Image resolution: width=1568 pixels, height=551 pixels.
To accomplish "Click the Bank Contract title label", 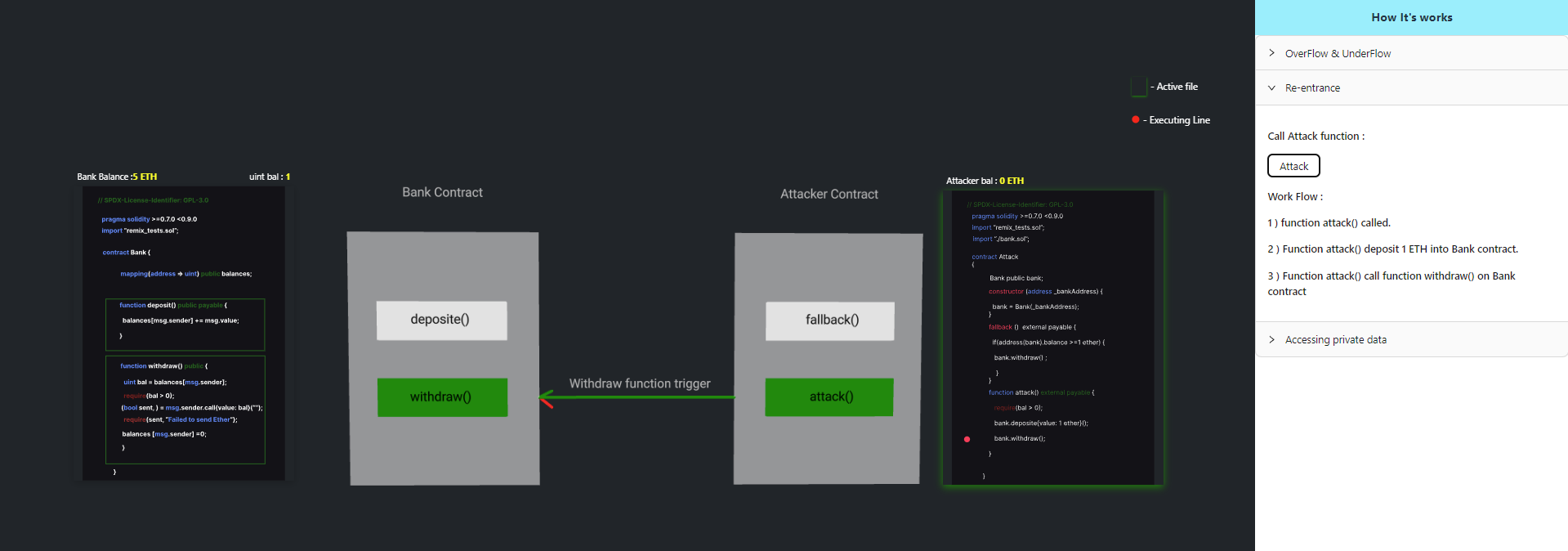I will (442, 193).
